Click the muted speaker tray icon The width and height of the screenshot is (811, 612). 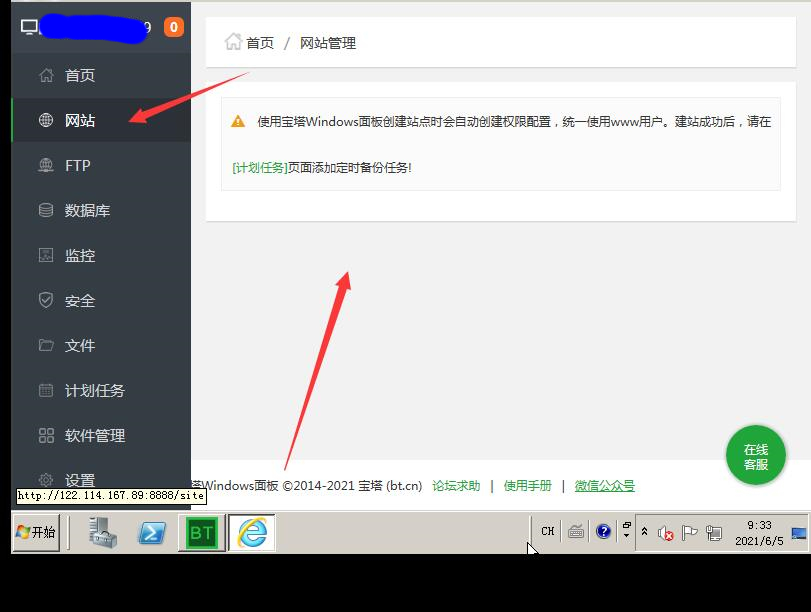pos(666,533)
